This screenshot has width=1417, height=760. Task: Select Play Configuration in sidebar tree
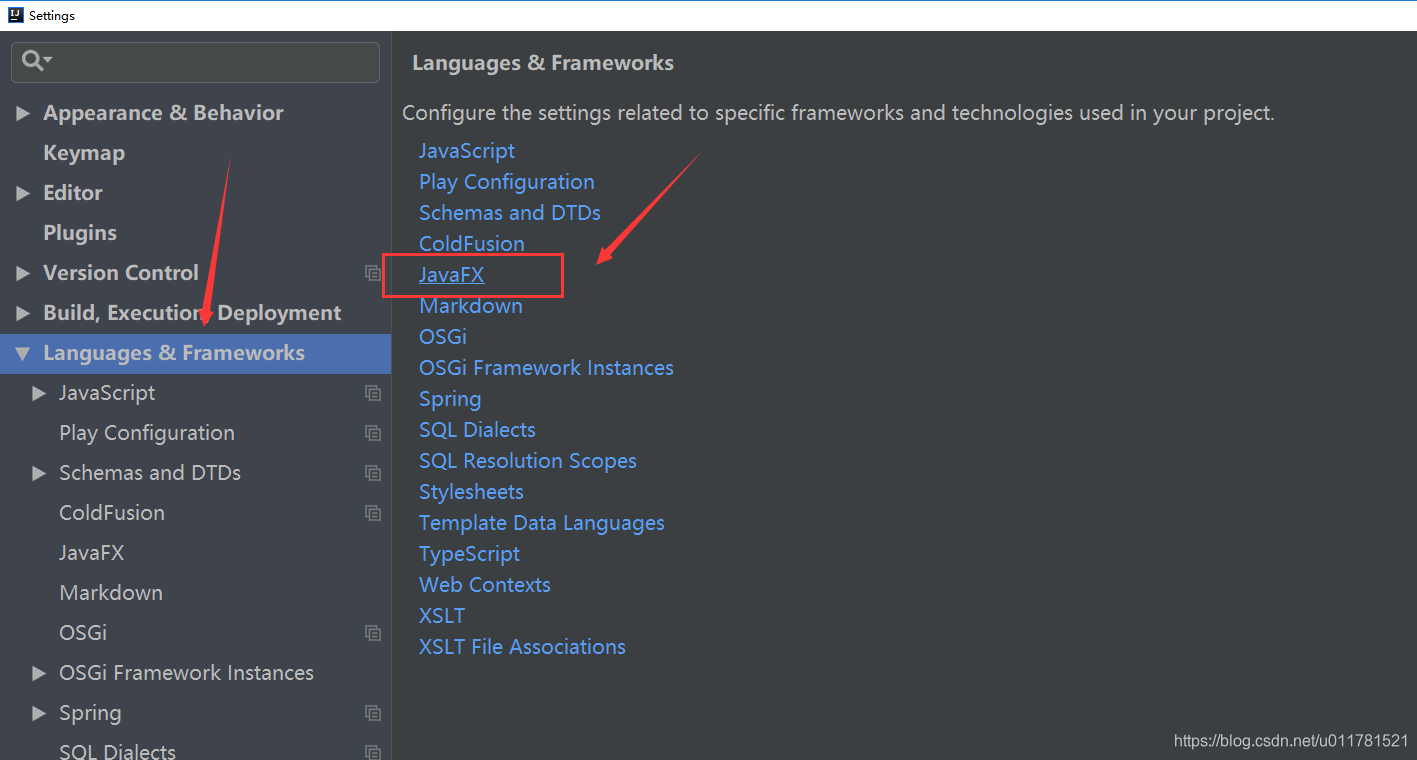coord(147,433)
